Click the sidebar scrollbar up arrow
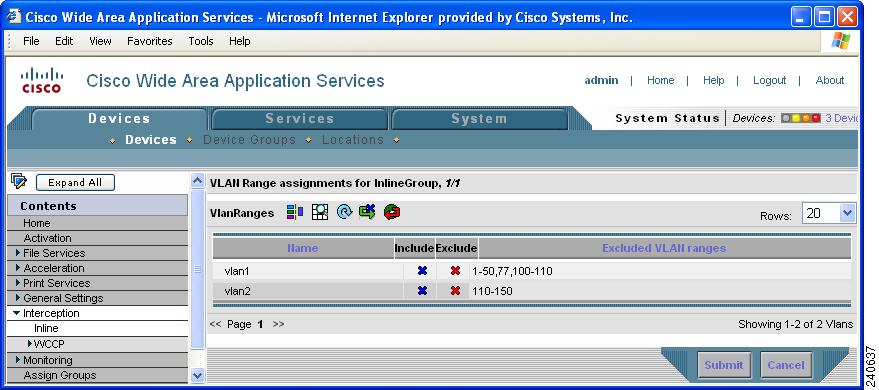Viewport: 879px width, 390px height. click(197, 181)
